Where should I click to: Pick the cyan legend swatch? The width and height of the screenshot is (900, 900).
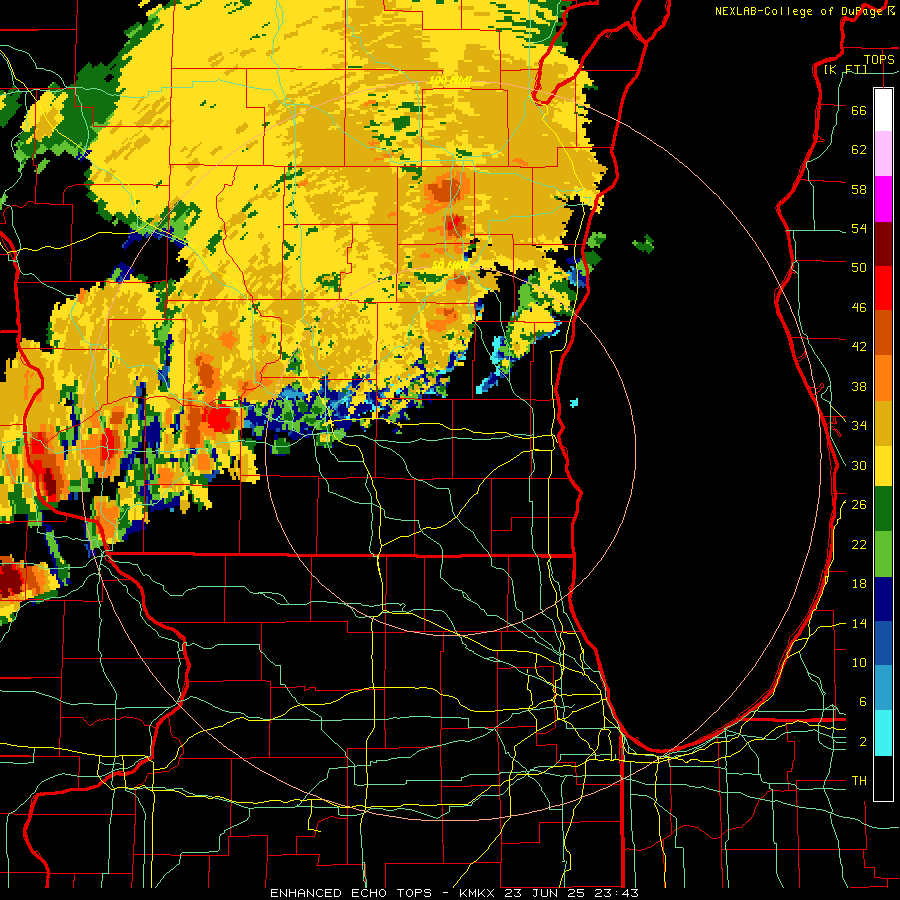[x=883, y=732]
